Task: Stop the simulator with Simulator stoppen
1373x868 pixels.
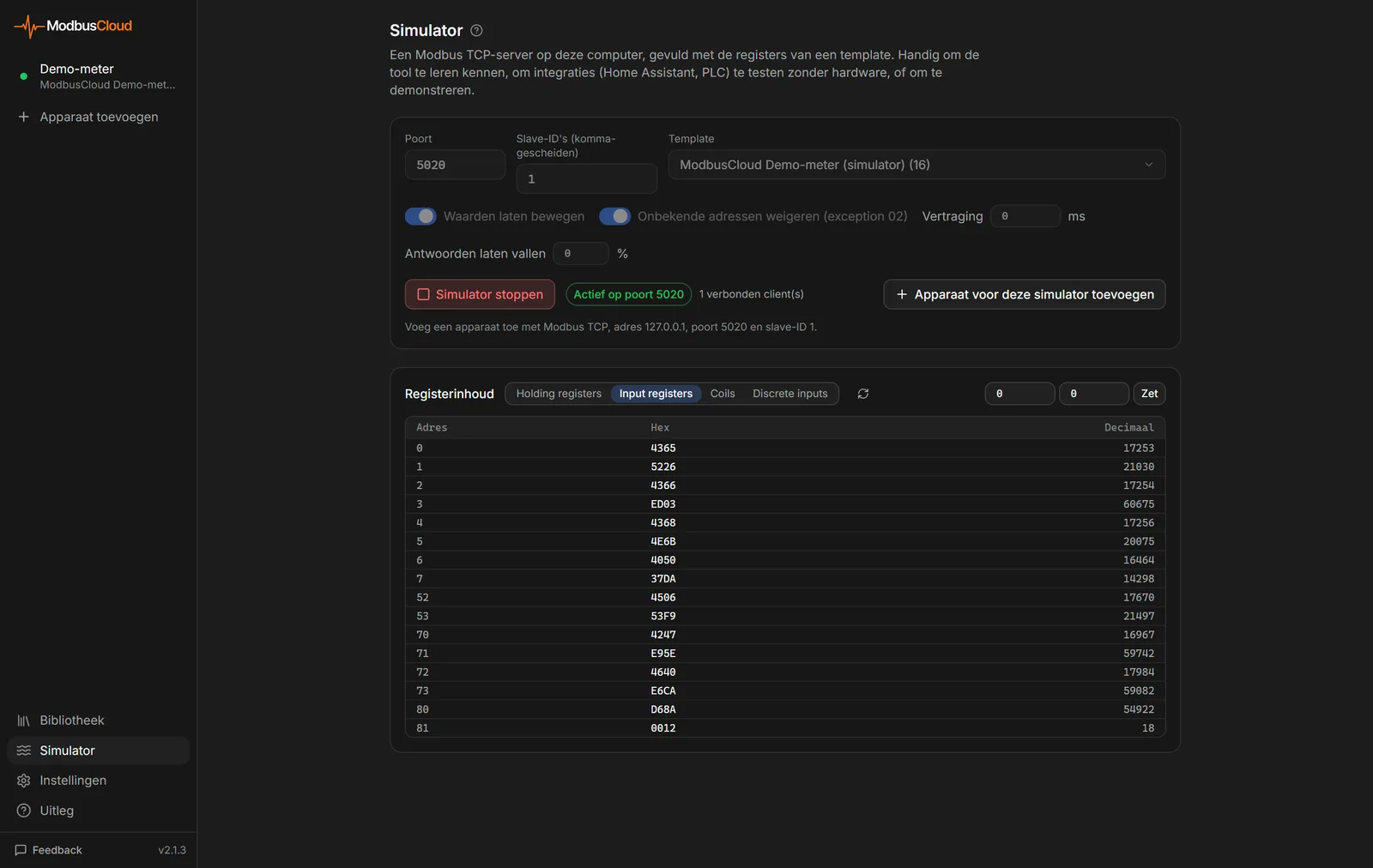Action: [x=480, y=294]
